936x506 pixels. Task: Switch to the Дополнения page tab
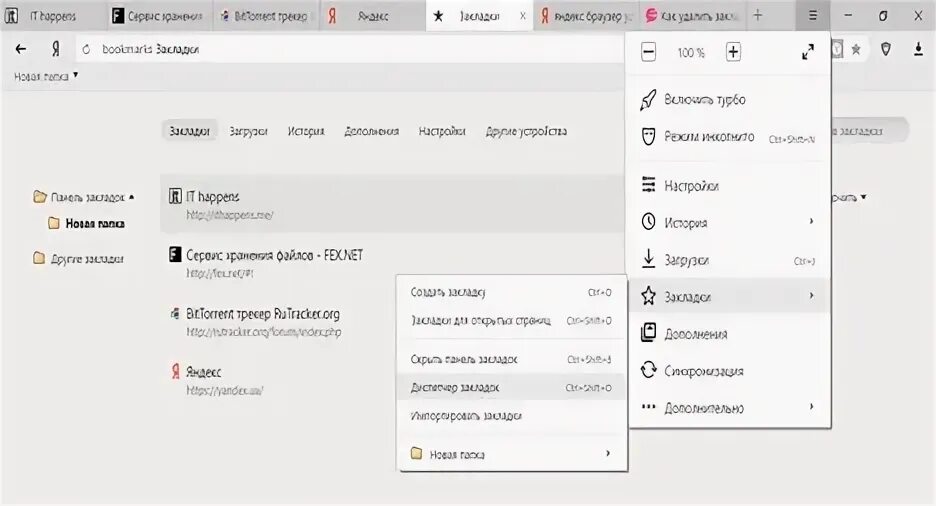tap(371, 131)
